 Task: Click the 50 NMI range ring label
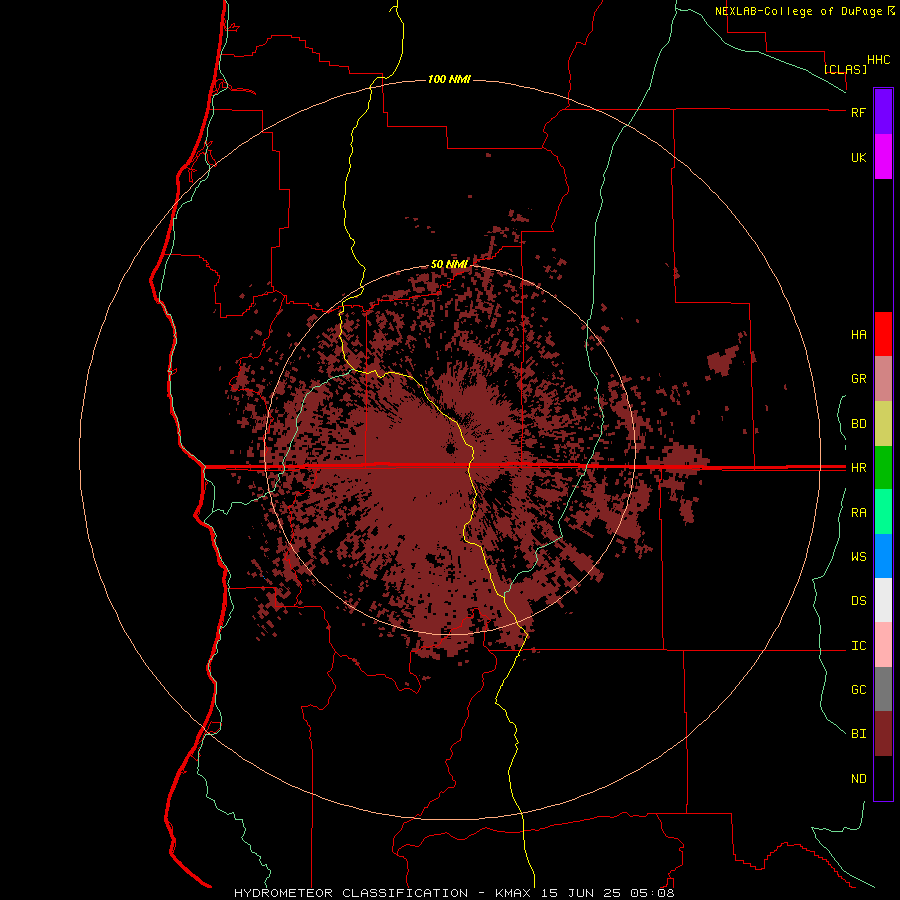pos(449,264)
